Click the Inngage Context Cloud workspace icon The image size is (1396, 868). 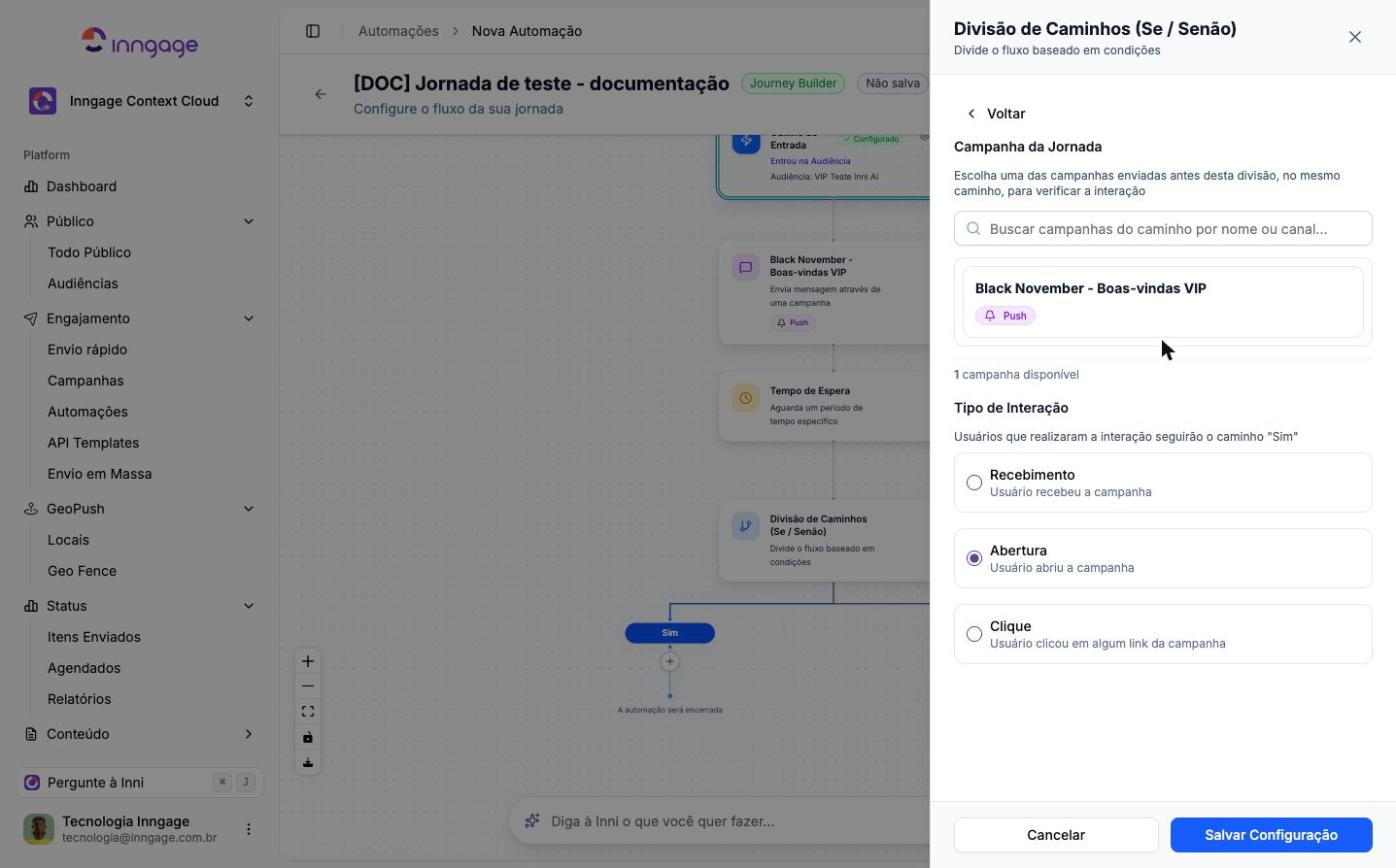tap(43, 101)
